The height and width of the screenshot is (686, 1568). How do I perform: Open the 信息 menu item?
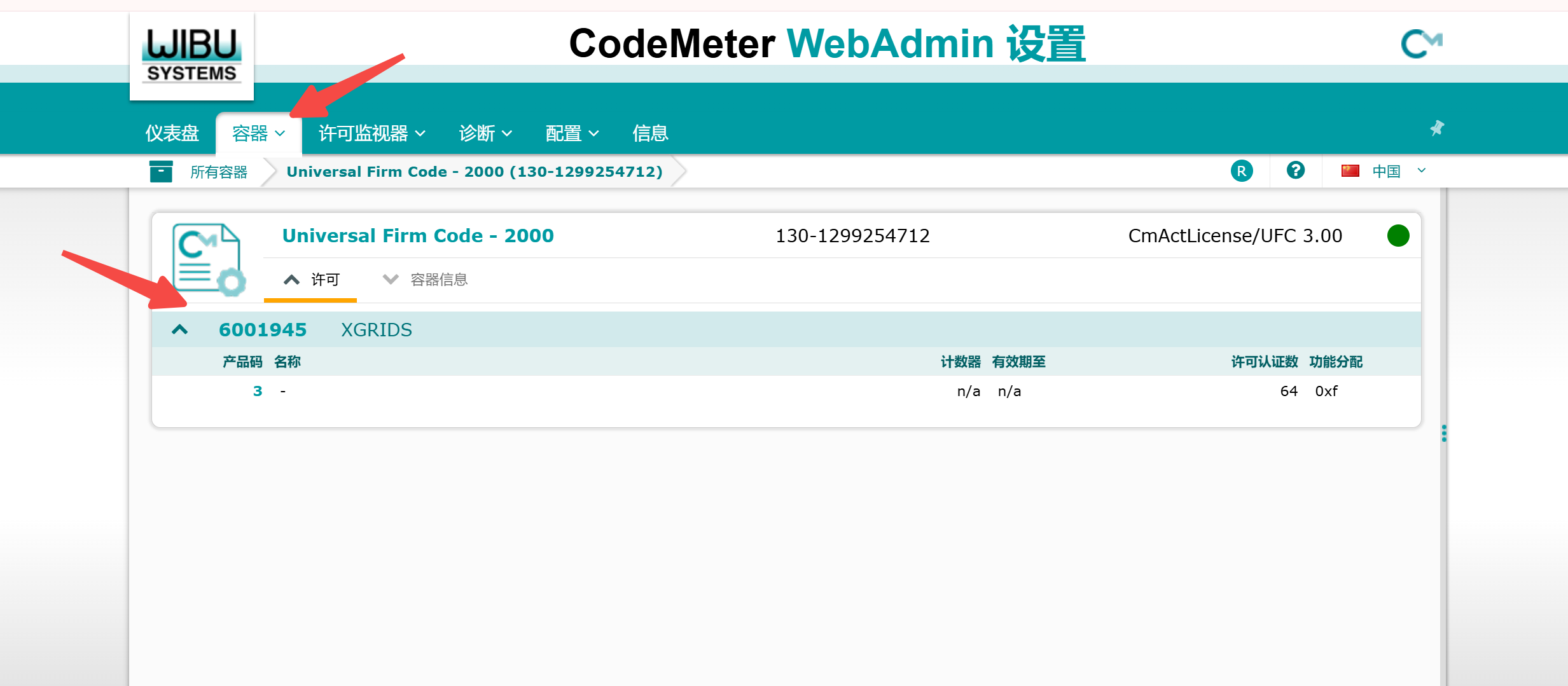click(650, 133)
